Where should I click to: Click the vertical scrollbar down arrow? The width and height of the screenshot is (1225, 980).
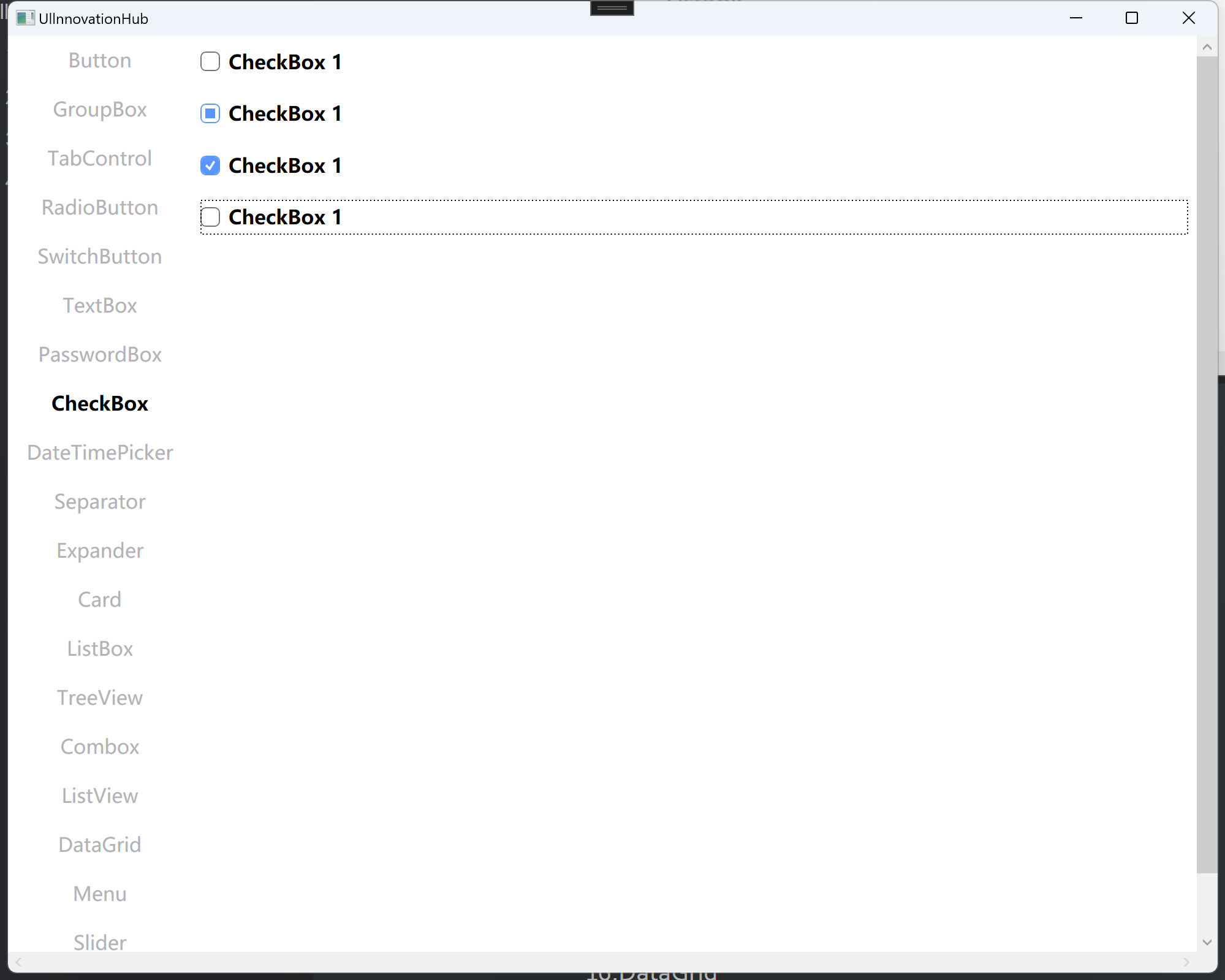1207,942
